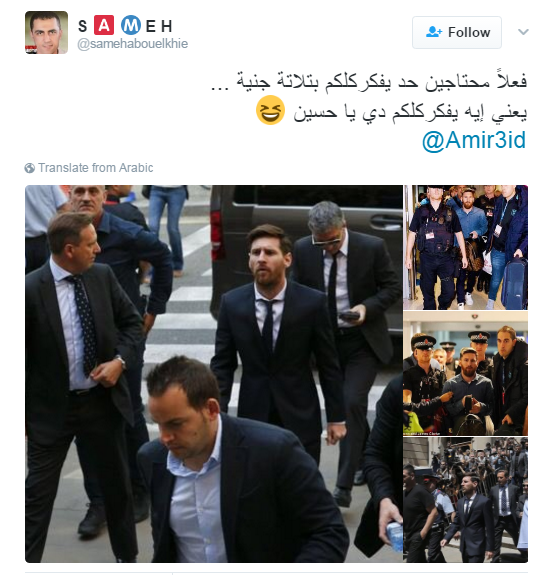
Task: Open the S A M E H display name
Action: coord(125,26)
